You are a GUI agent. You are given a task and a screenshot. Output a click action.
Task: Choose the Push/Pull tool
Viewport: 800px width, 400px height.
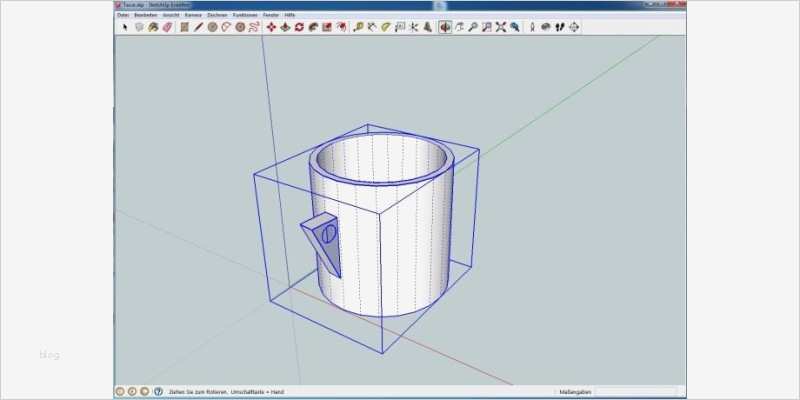click(x=285, y=27)
